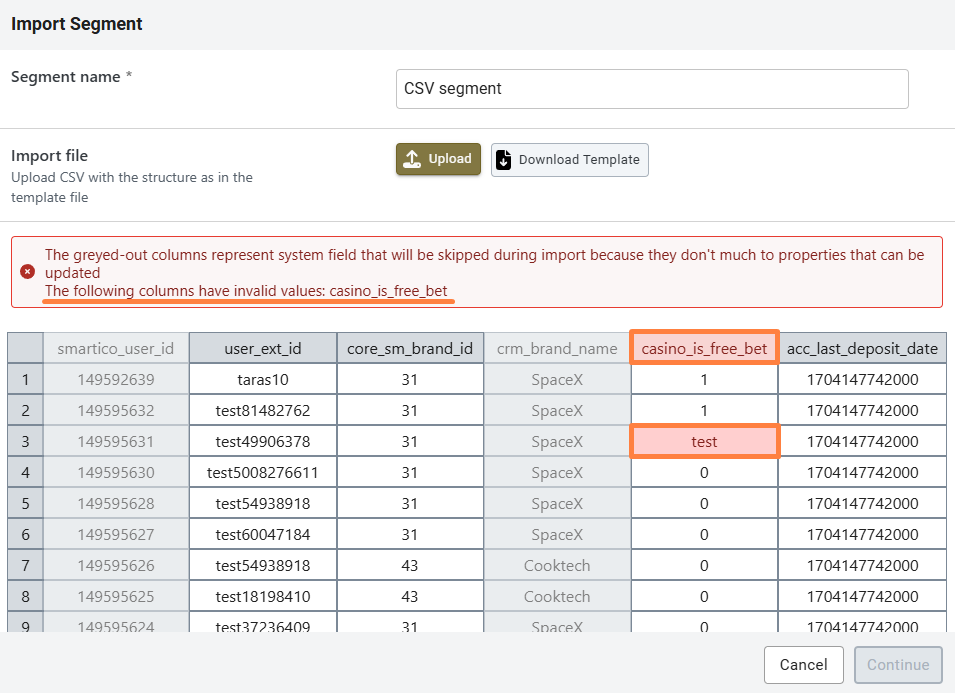Select the invalid 'test' cell in row 3

point(704,441)
